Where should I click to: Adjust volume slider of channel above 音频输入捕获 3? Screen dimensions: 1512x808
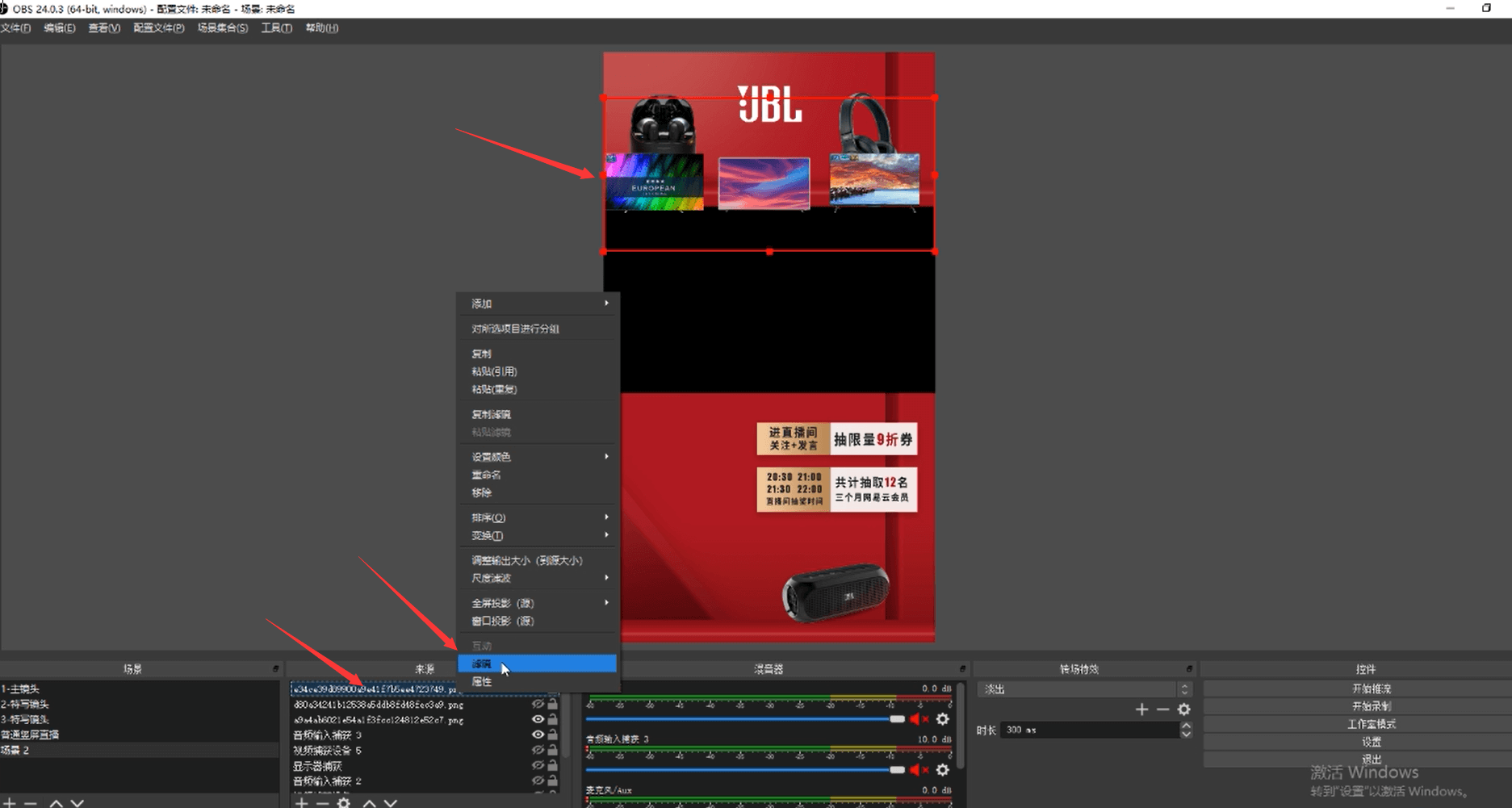click(x=745, y=718)
